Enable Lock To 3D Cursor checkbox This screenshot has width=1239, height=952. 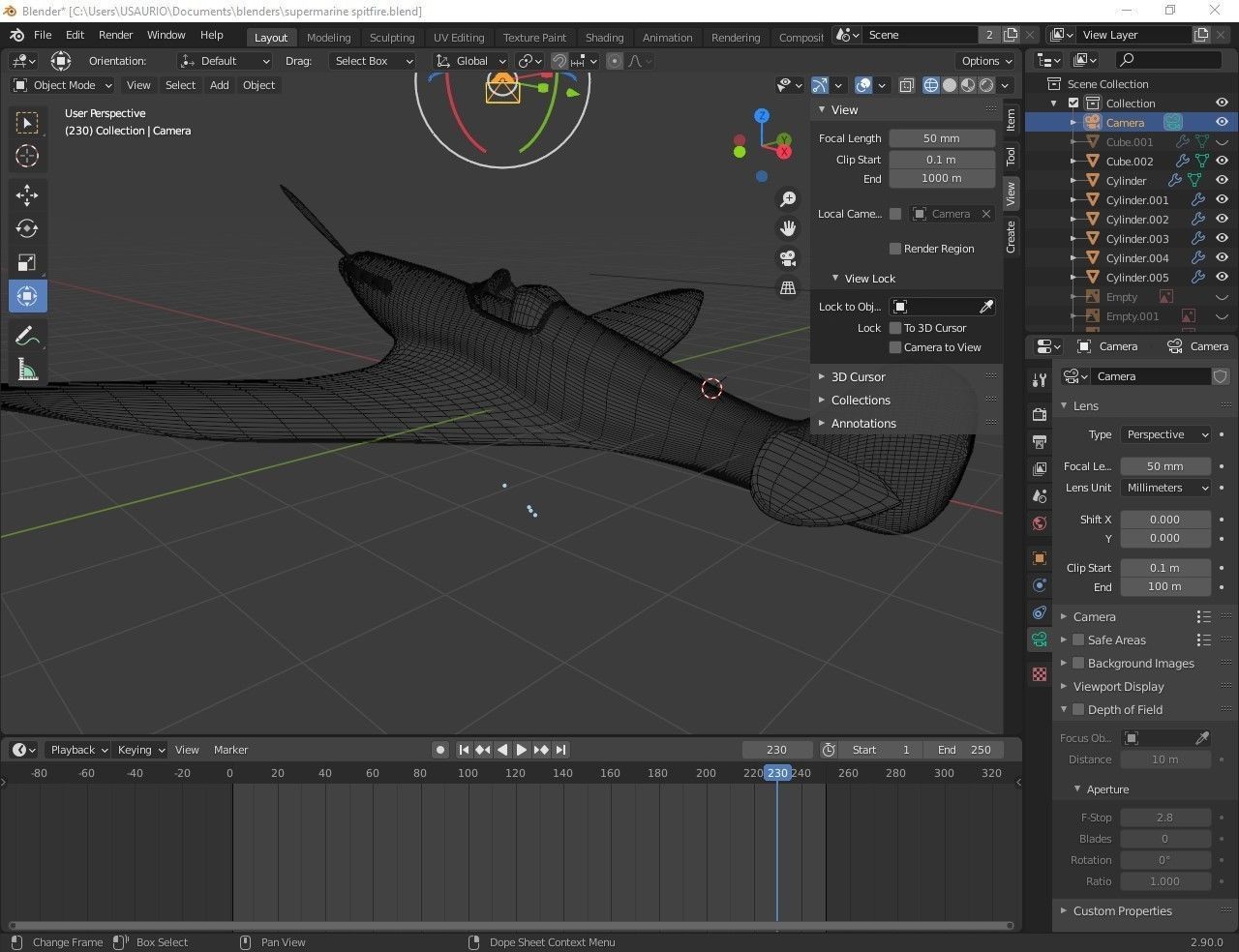point(895,328)
